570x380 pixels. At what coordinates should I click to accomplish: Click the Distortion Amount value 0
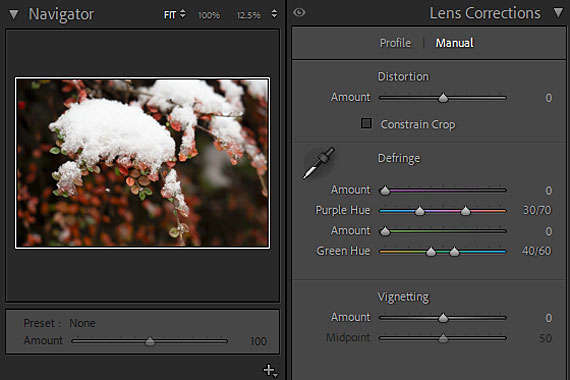pyautogui.click(x=549, y=98)
